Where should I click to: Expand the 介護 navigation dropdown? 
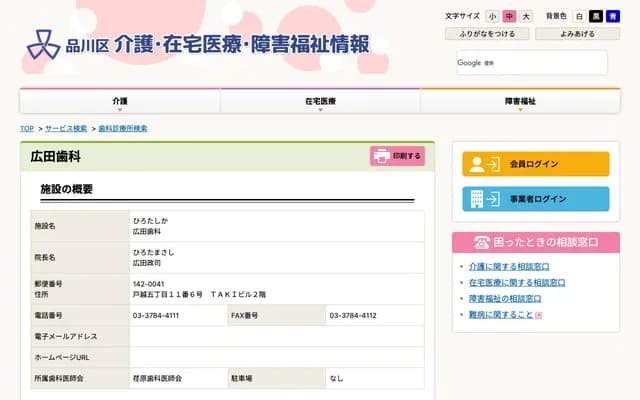(x=120, y=102)
